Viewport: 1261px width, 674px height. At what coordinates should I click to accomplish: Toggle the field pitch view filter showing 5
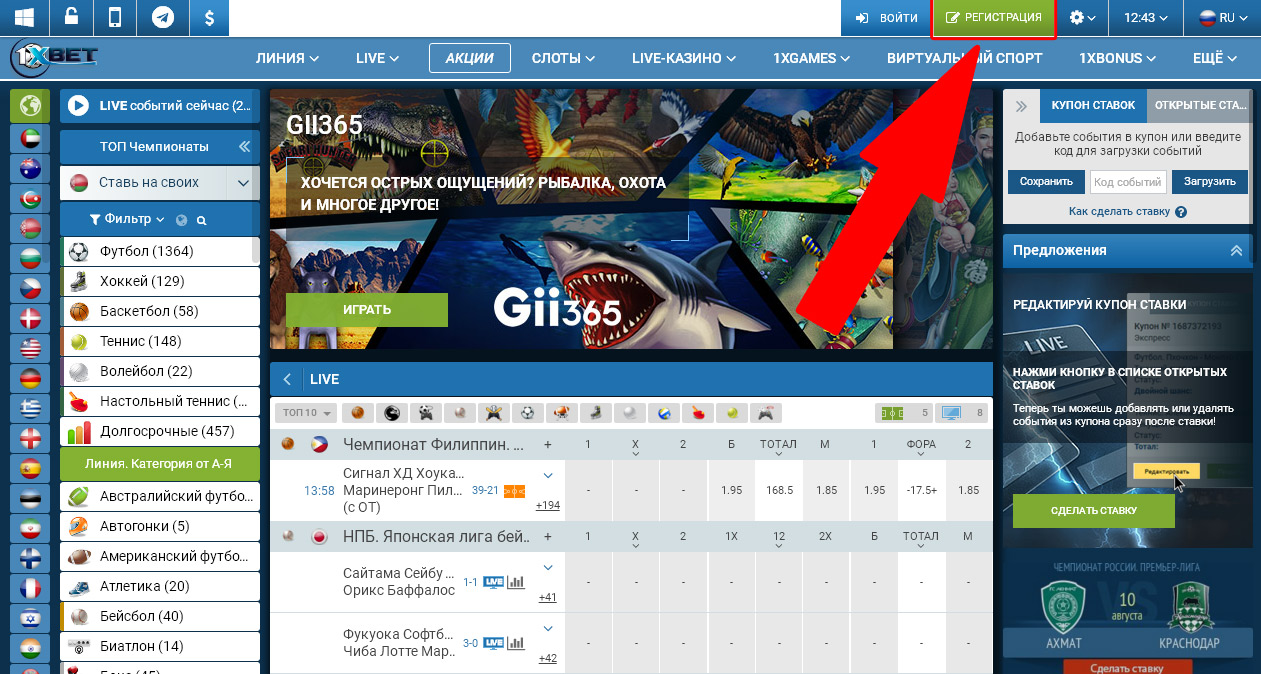pos(903,412)
